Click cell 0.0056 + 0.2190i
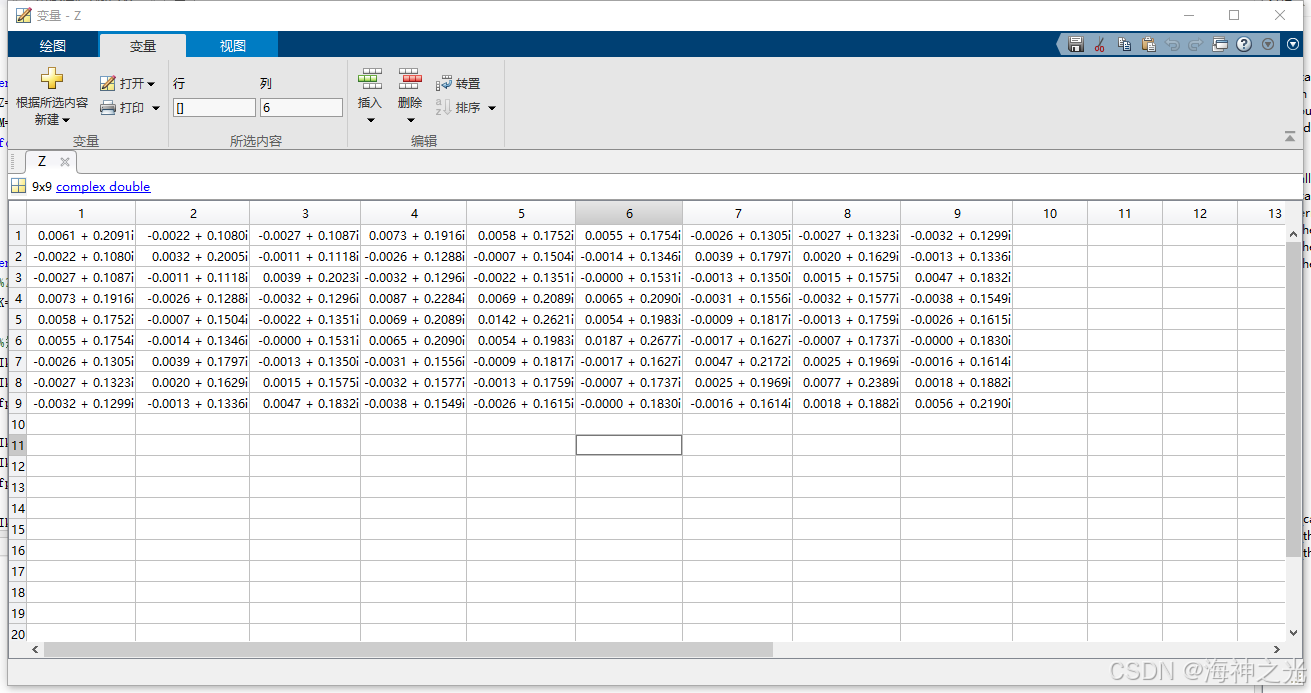Image resolution: width=1311 pixels, height=693 pixels. tap(957, 404)
